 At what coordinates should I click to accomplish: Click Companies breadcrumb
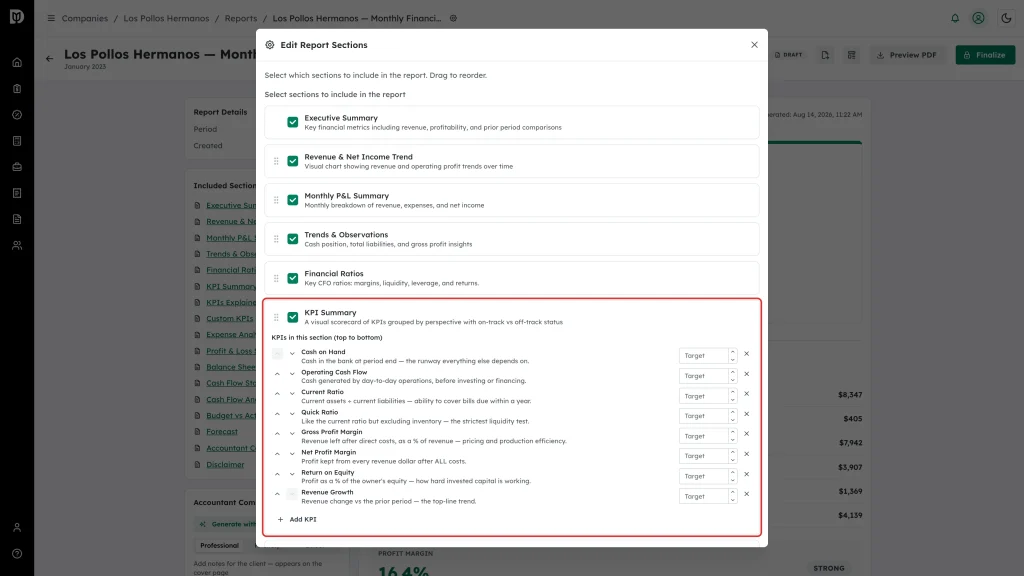click(85, 18)
